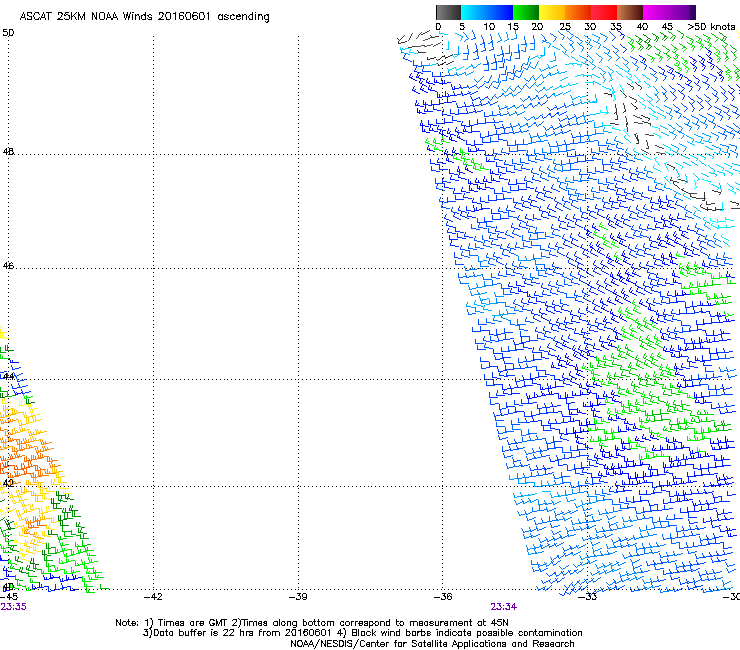The width and height of the screenshot is (740, 650).
Task: Click the legend tick label 10
Action: click(489, 27)
